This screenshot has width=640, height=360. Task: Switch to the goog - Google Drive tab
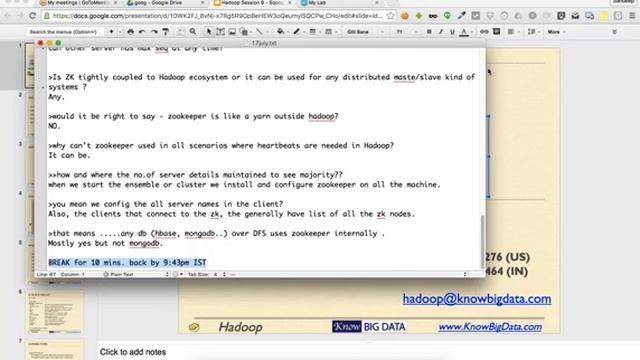click(x=165, y=3)
